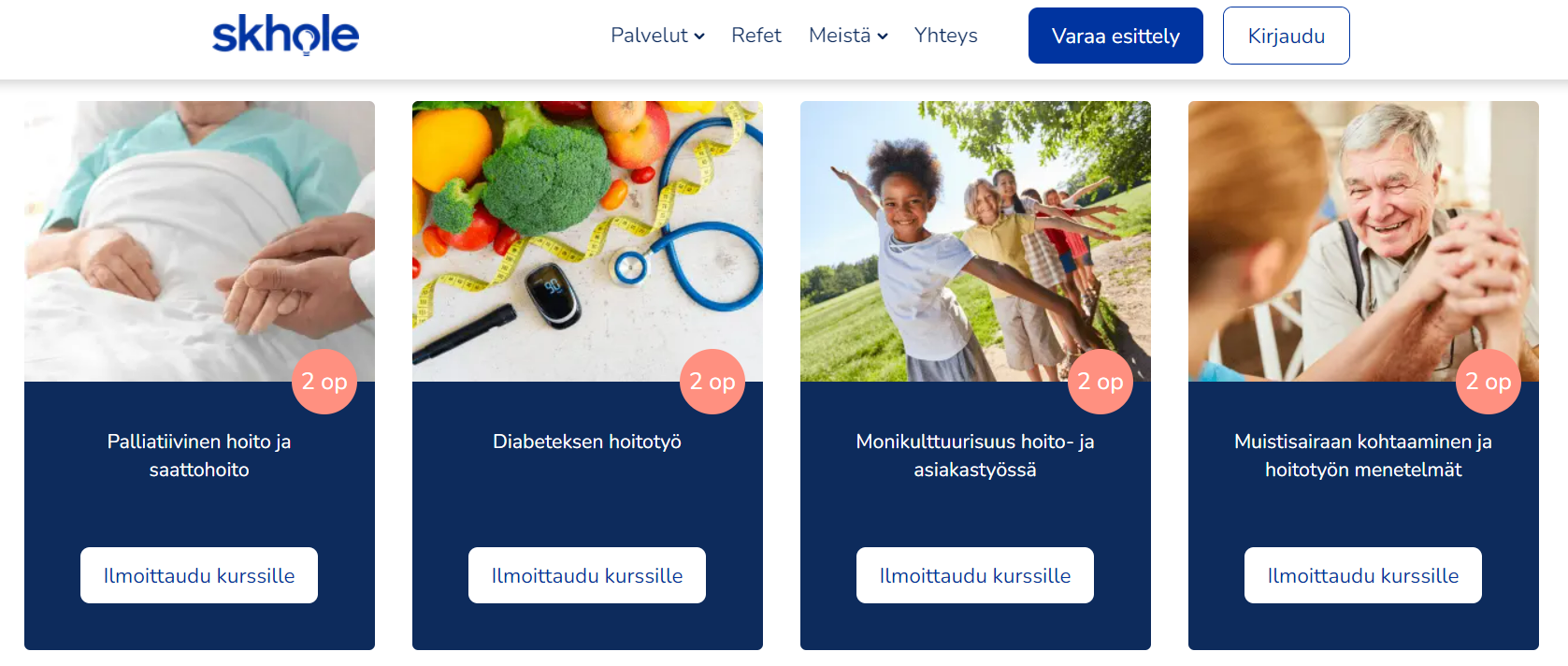This screenshot has height=666, width=1568.
Task: Click the 2 op badge on Diabeteksen hoitotyö
Action: pos(712,382)
